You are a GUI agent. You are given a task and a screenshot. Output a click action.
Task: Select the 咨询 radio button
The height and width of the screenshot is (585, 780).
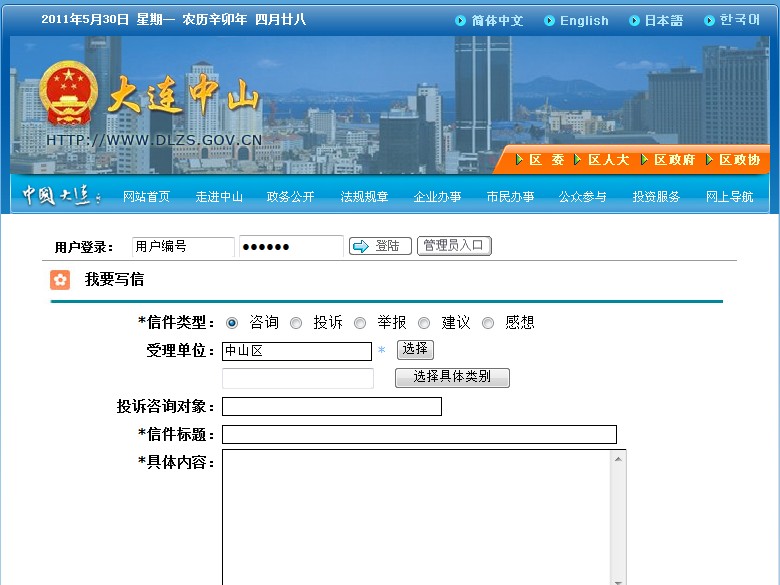(232, 323)
